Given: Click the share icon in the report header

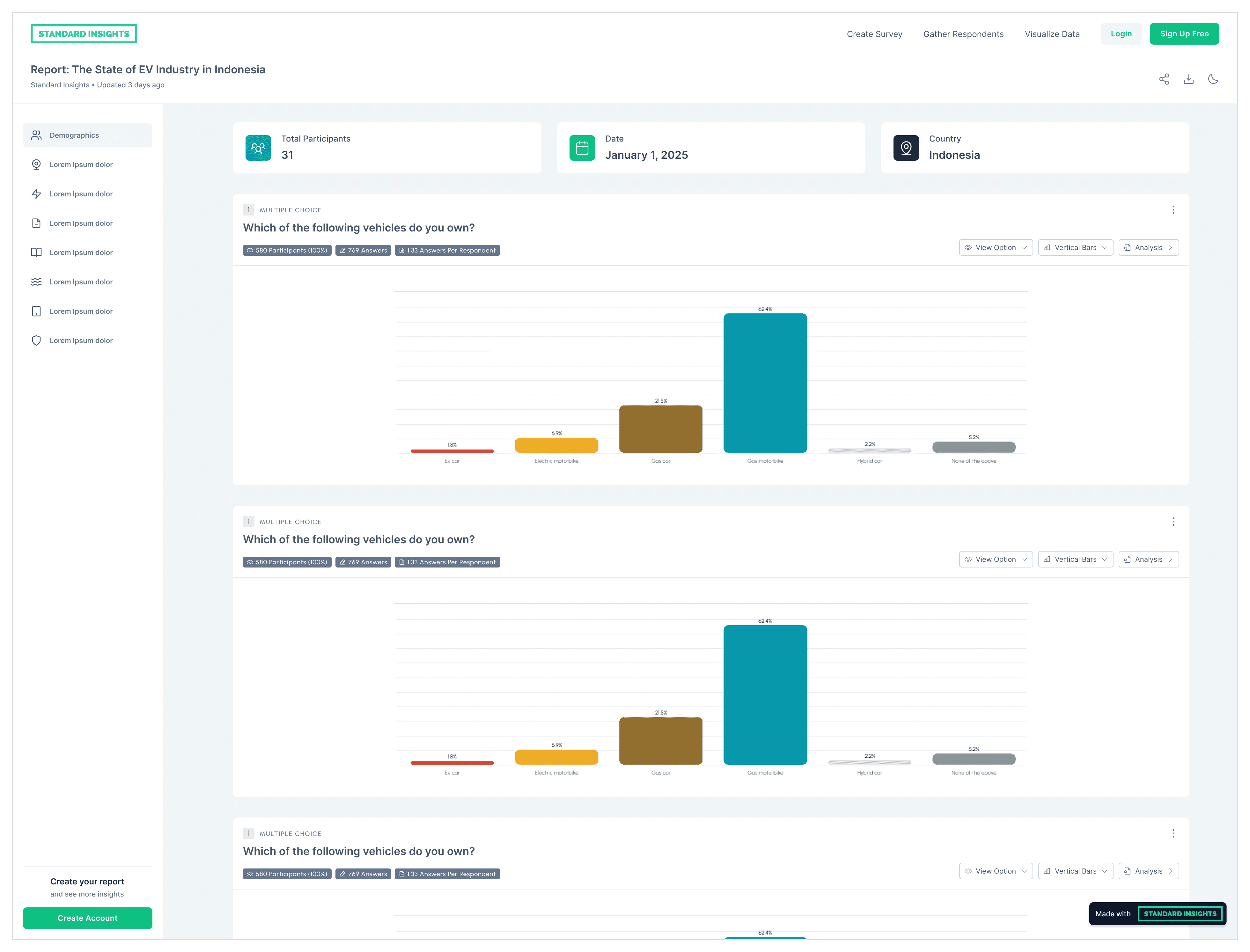Looking at the screenshot, I should (x=1164, y=79).
